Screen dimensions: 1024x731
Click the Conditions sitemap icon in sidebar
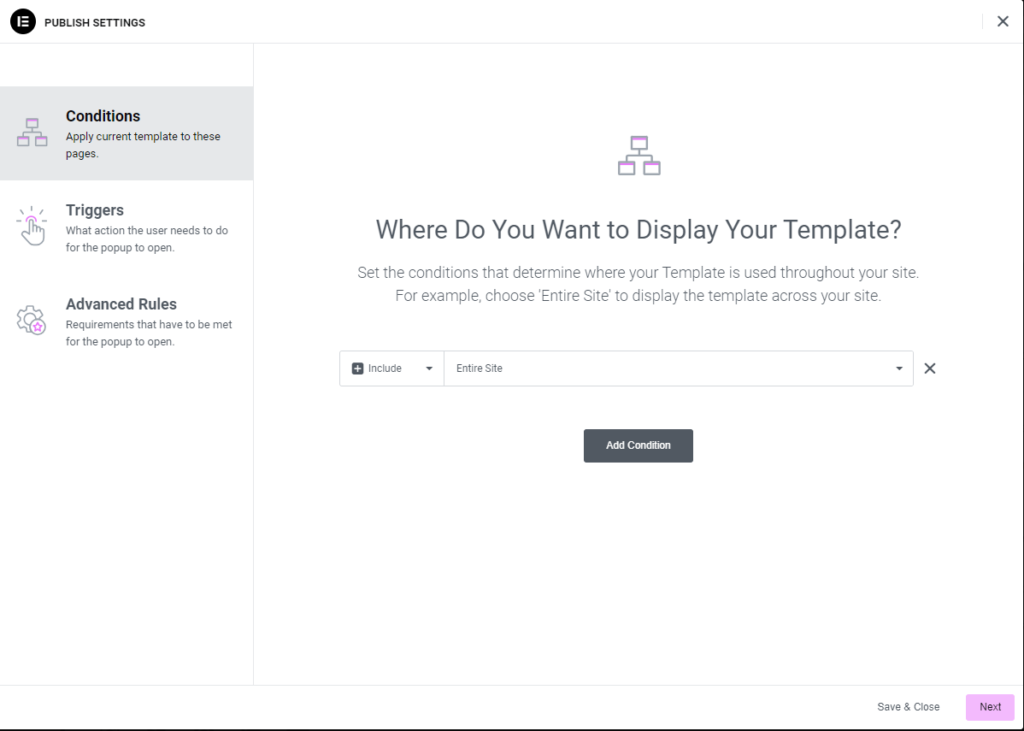click(x=32, y=133)
